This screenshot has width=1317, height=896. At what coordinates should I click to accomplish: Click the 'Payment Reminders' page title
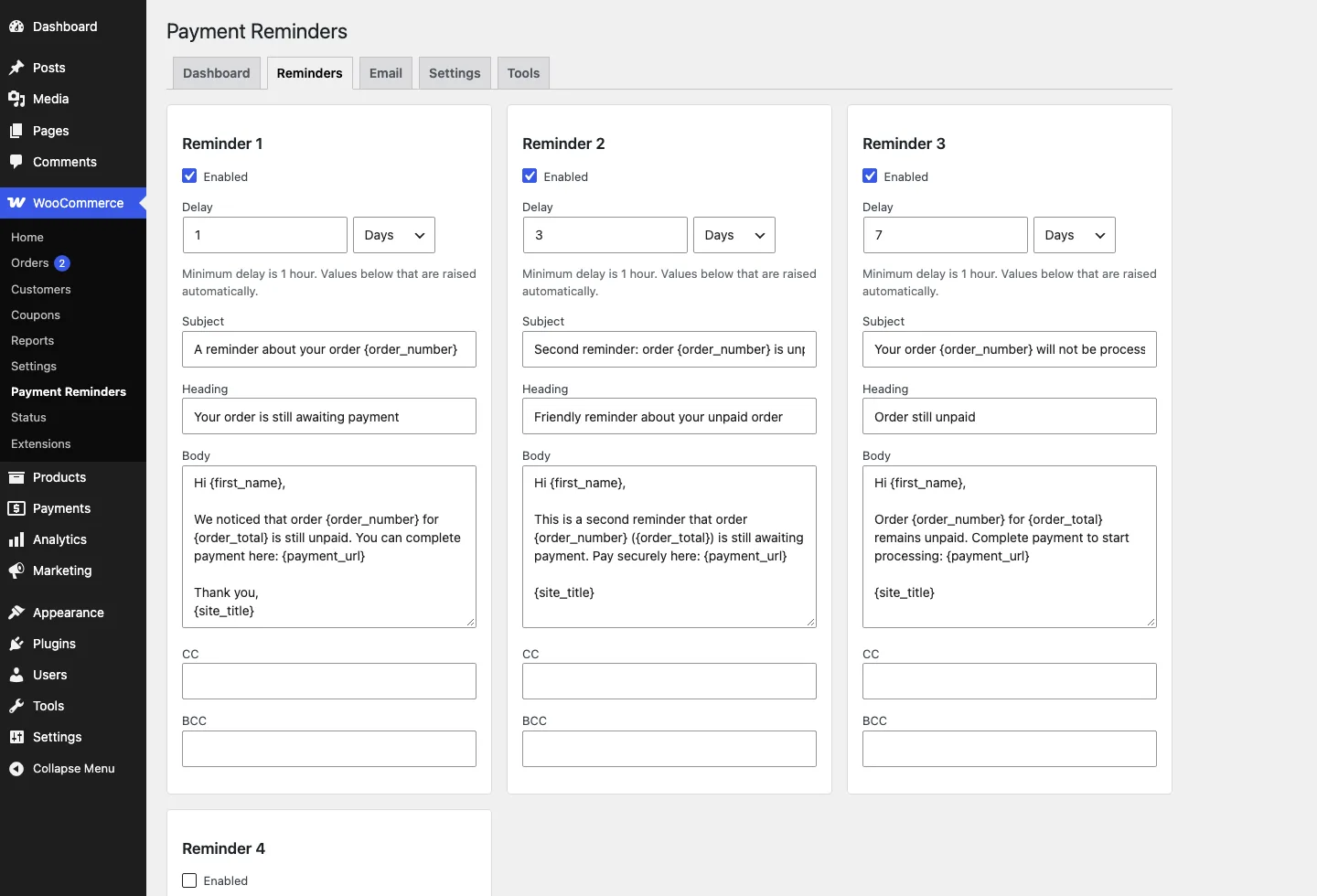pos(257,31)
